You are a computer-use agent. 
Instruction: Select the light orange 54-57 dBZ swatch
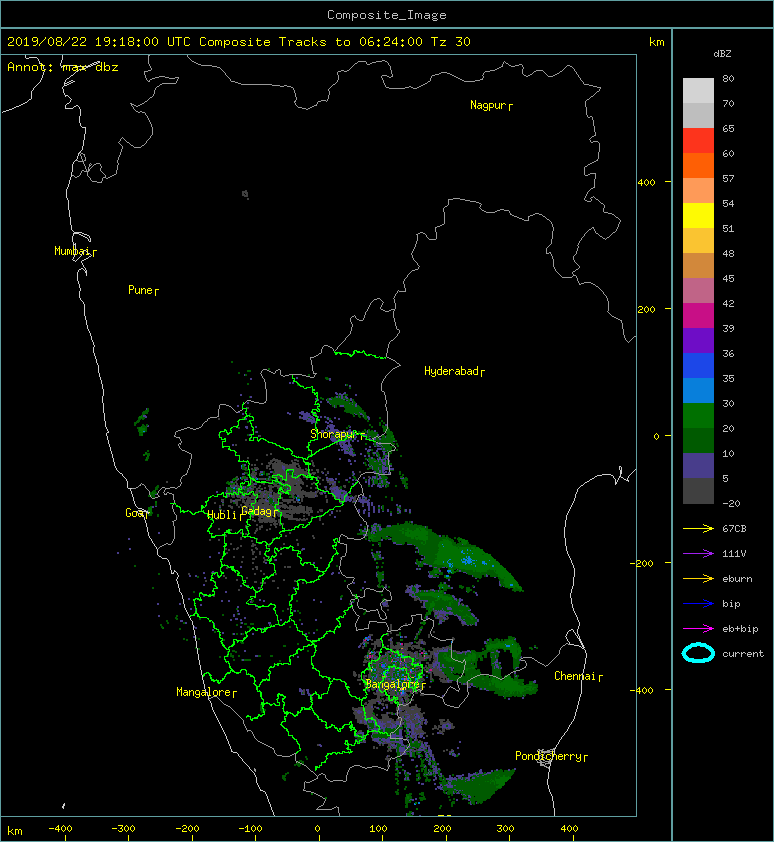click(x=698, y=190)
